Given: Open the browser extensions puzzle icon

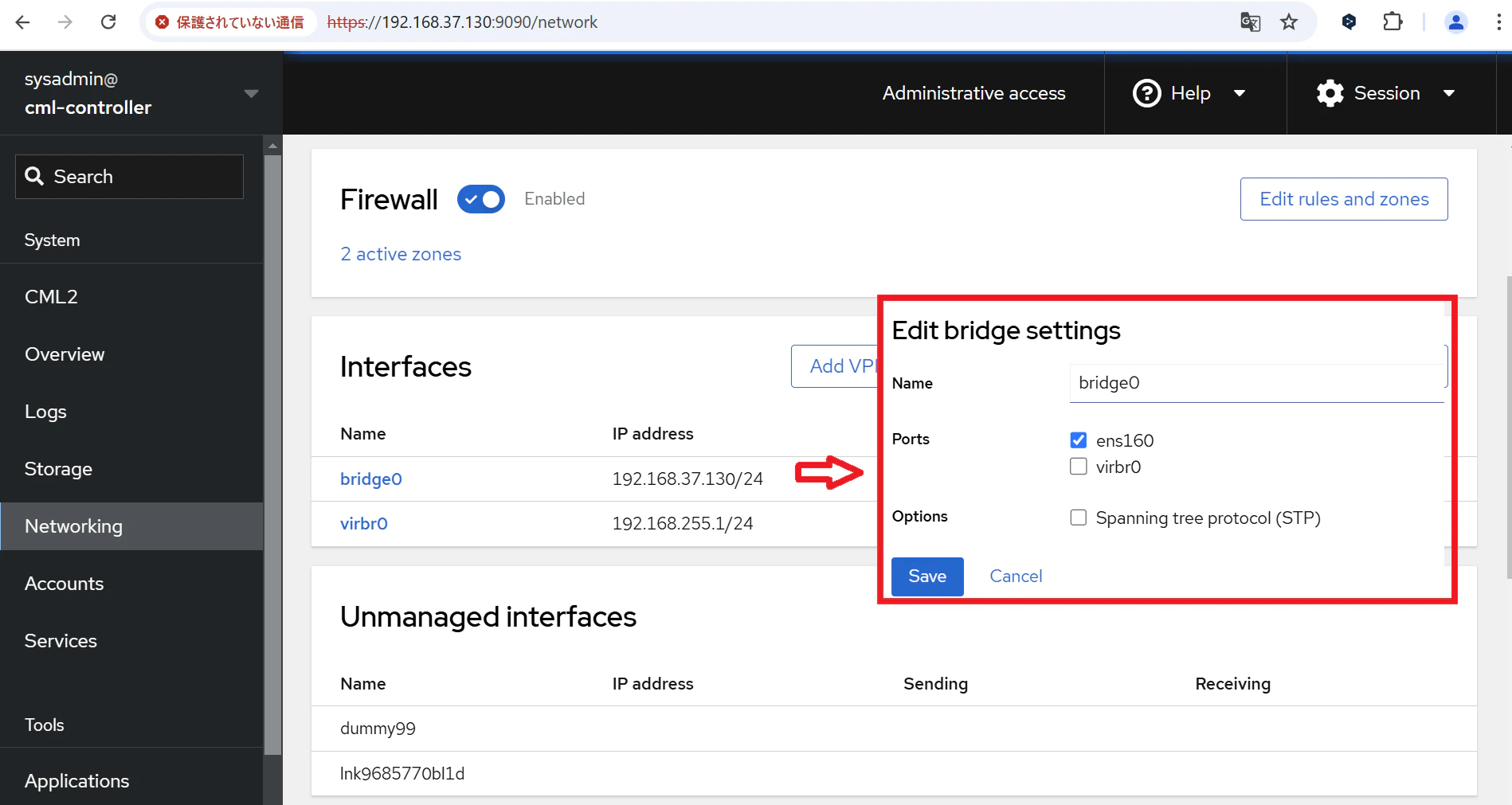Looking at the screenshot, I should pyautogui.click(x=1393, y=22).
